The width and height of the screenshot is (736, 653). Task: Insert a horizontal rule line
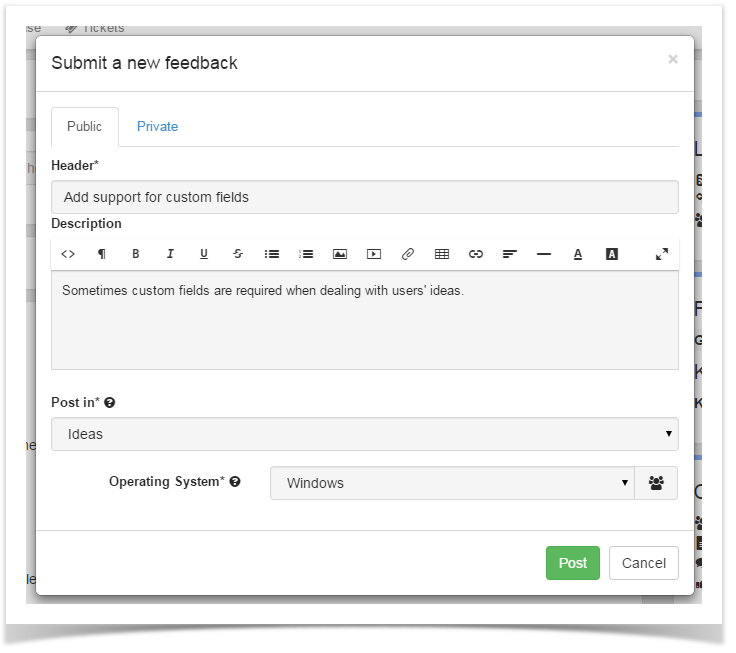click(x=544, y=254)
